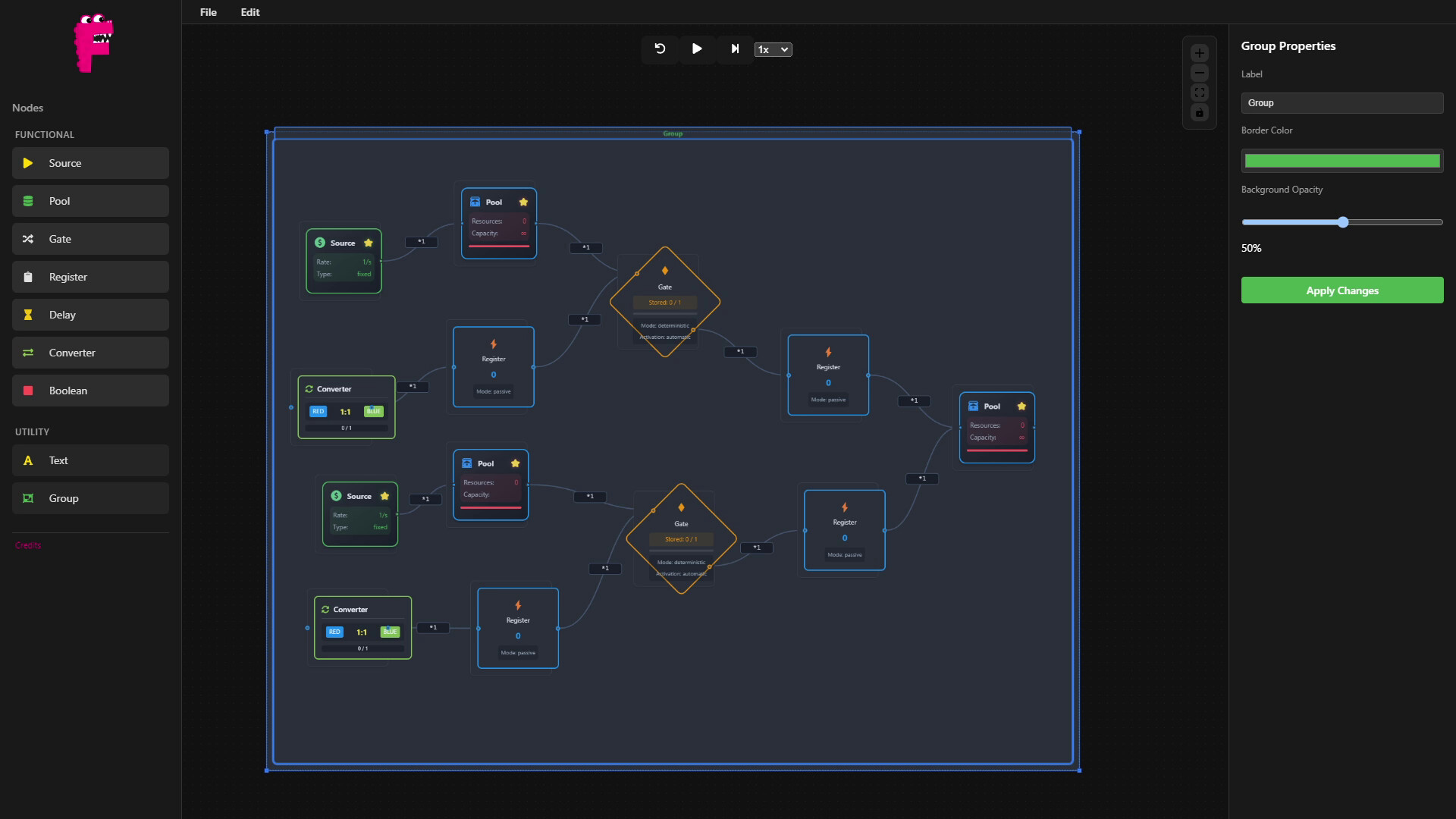Select the Gate node tool
This screenshot has height=819, width=1456.
pyautogui.click(x=90, y=238)
